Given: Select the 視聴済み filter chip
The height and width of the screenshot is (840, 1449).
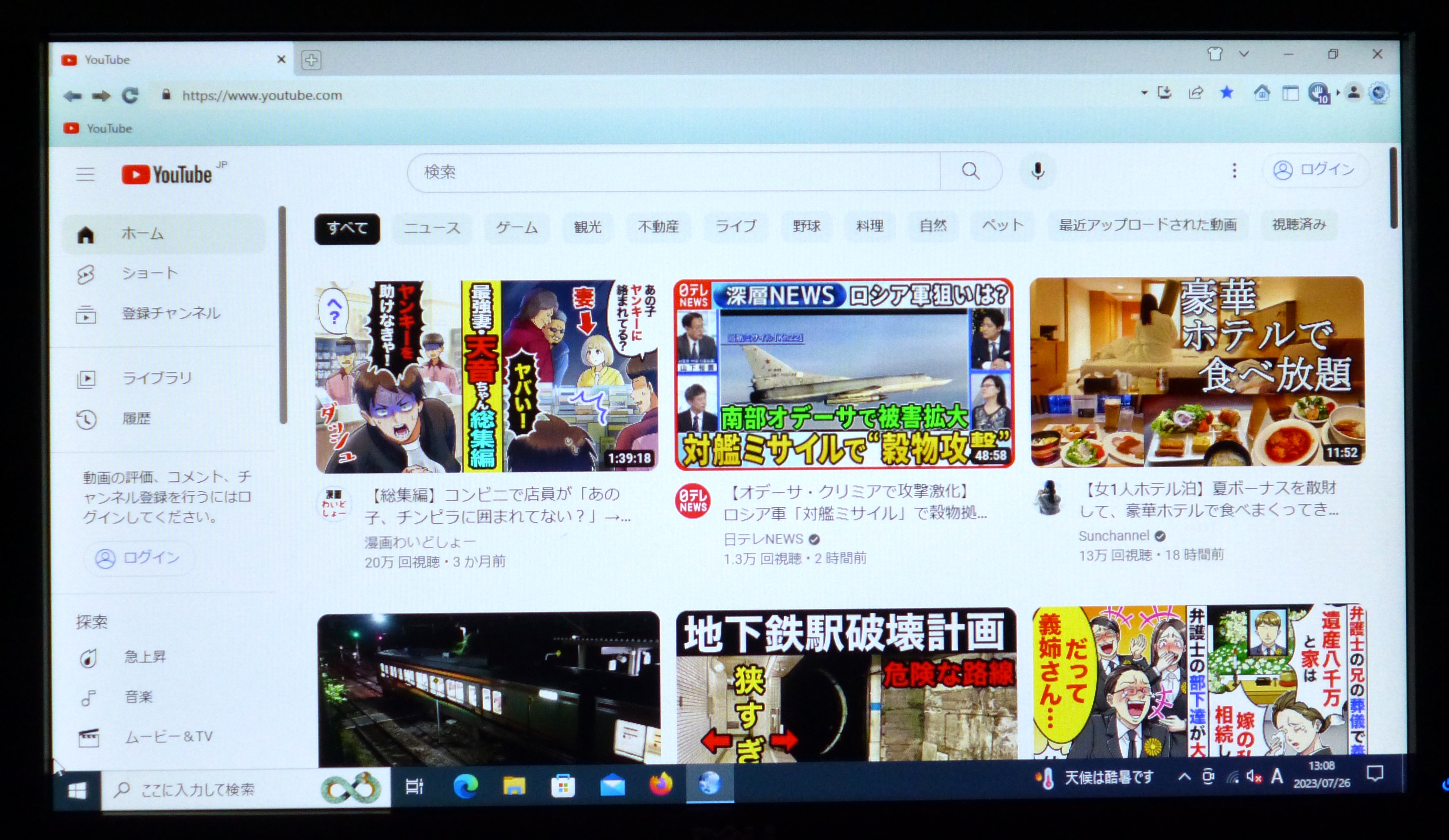Looking at the screenshot, I should point(1299,224).
